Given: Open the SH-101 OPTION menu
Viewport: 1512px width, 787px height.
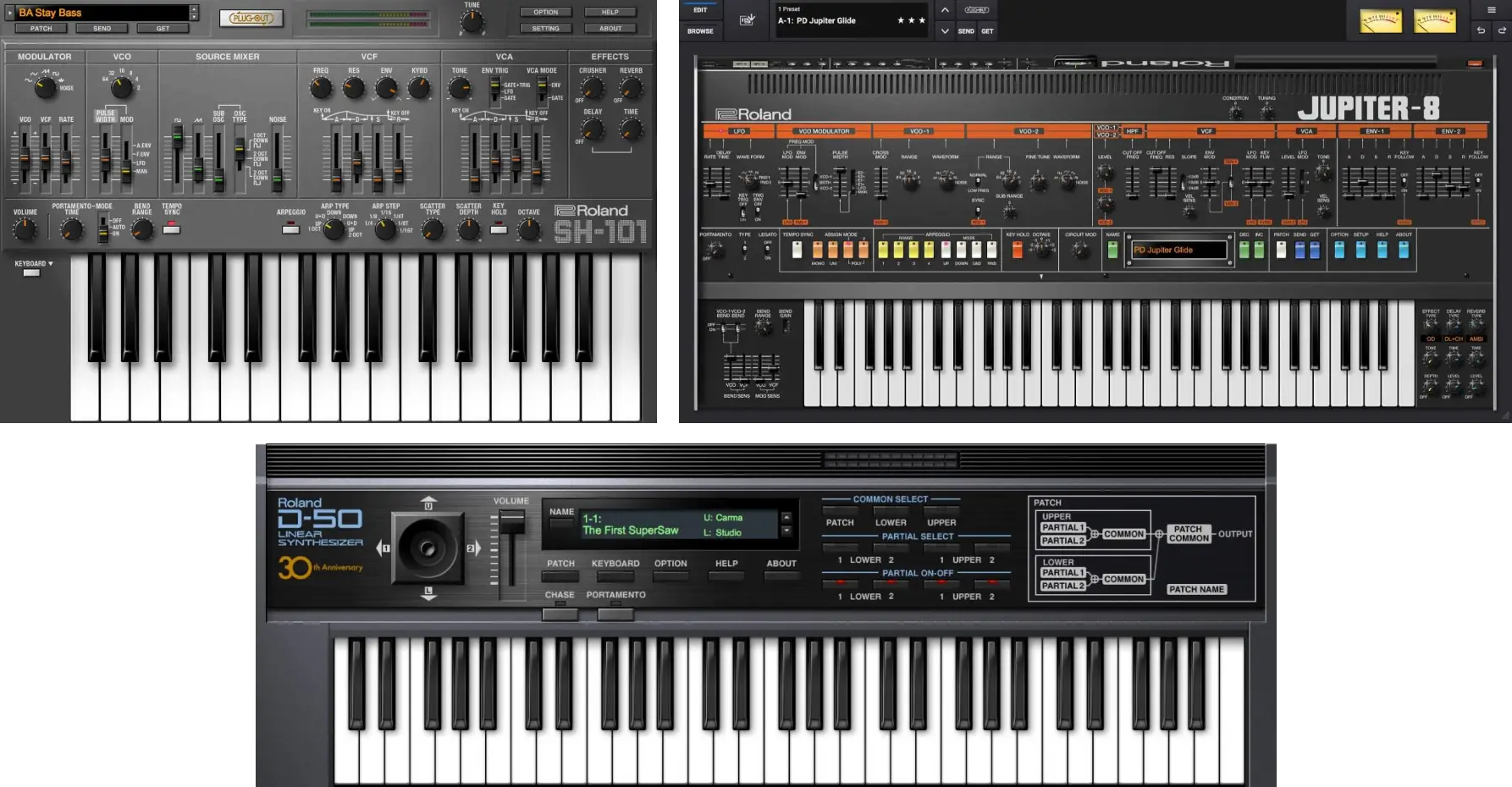Looking at the screenshot, I should (x=545, y=12).
